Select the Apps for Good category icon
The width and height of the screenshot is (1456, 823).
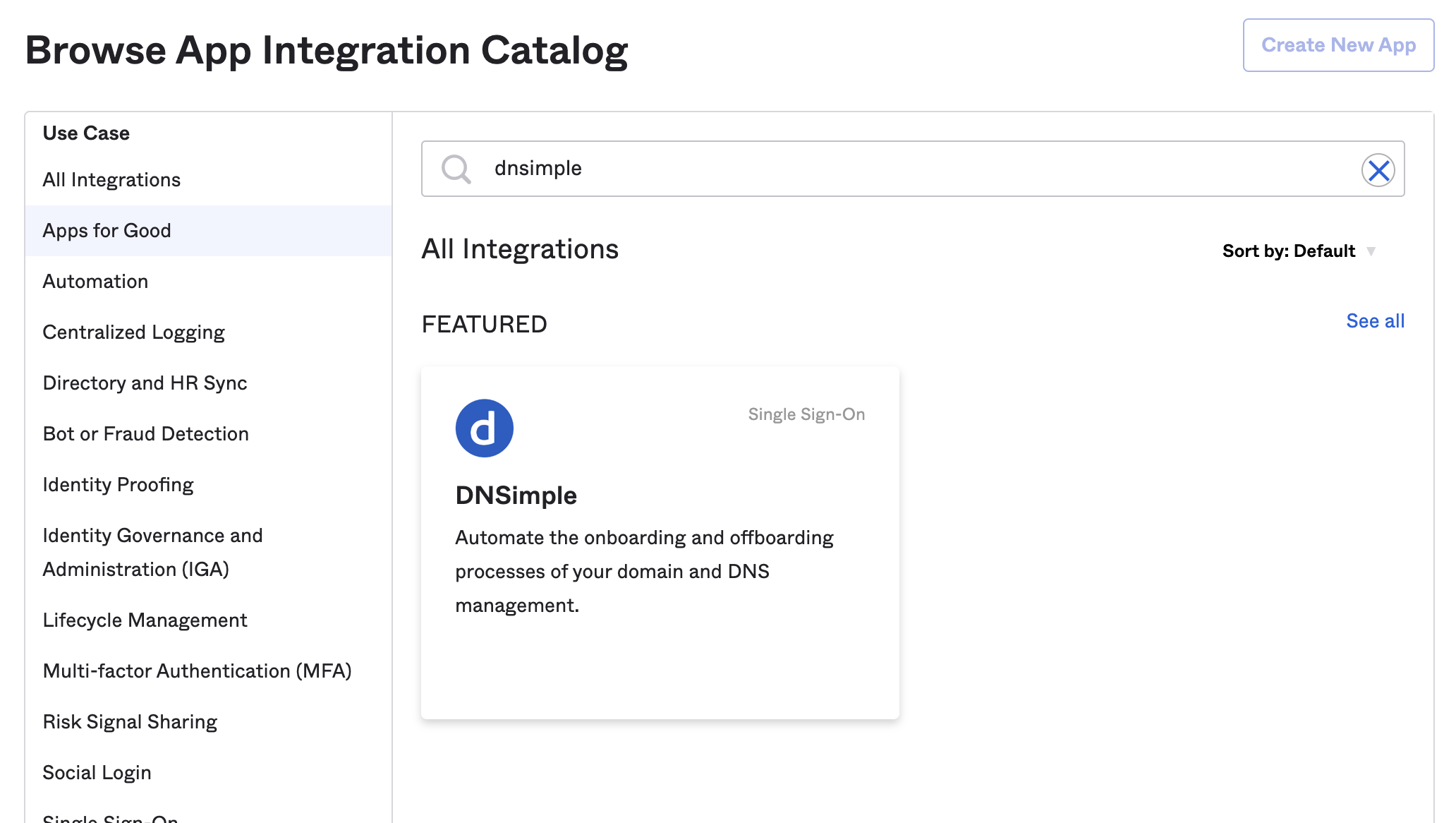(x=107, y=230)
